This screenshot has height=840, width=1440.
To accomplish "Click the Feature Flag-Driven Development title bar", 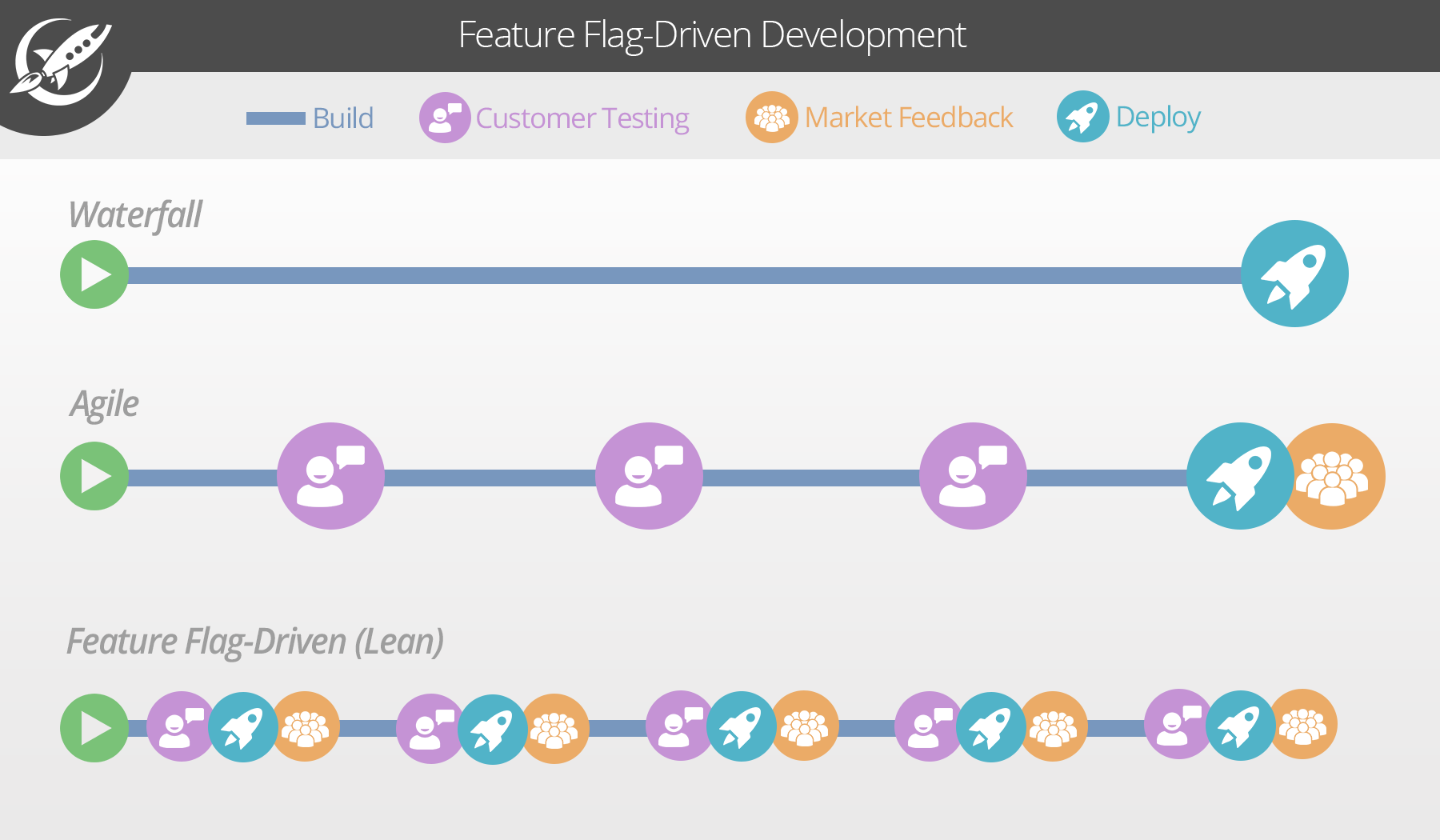I will (711, 35).
